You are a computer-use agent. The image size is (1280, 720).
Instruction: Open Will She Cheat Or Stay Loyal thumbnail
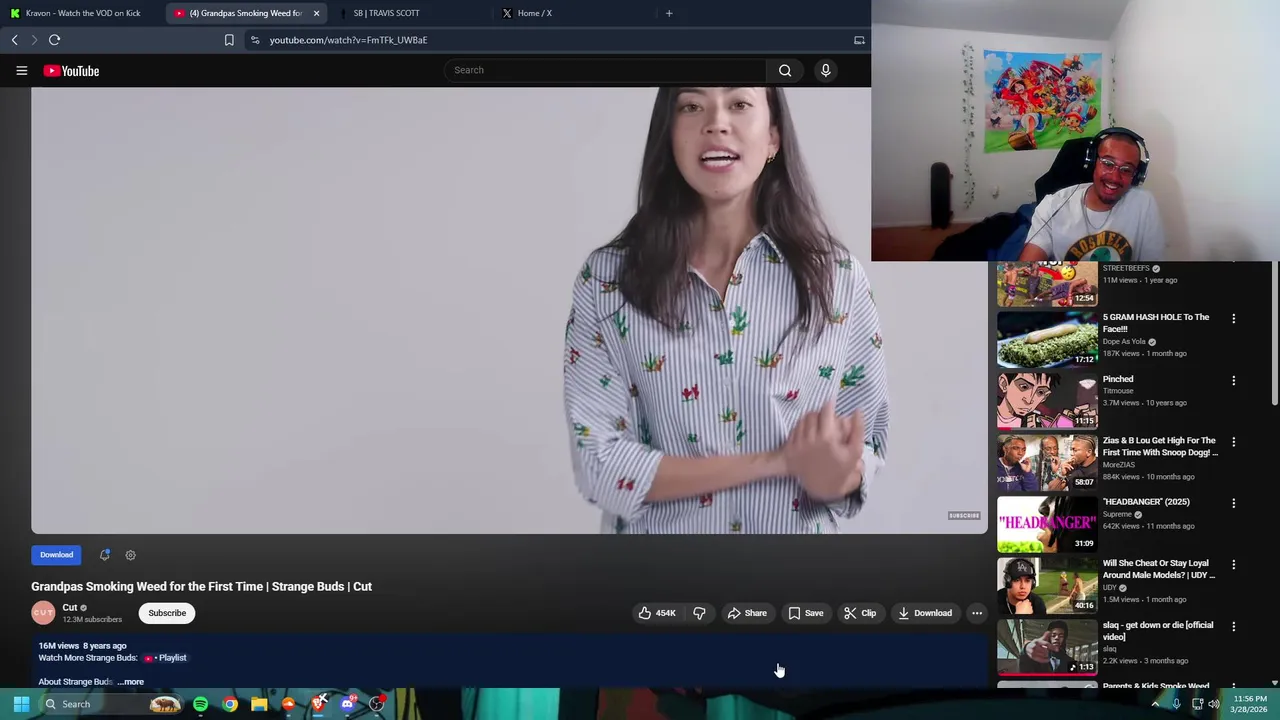1047,584
